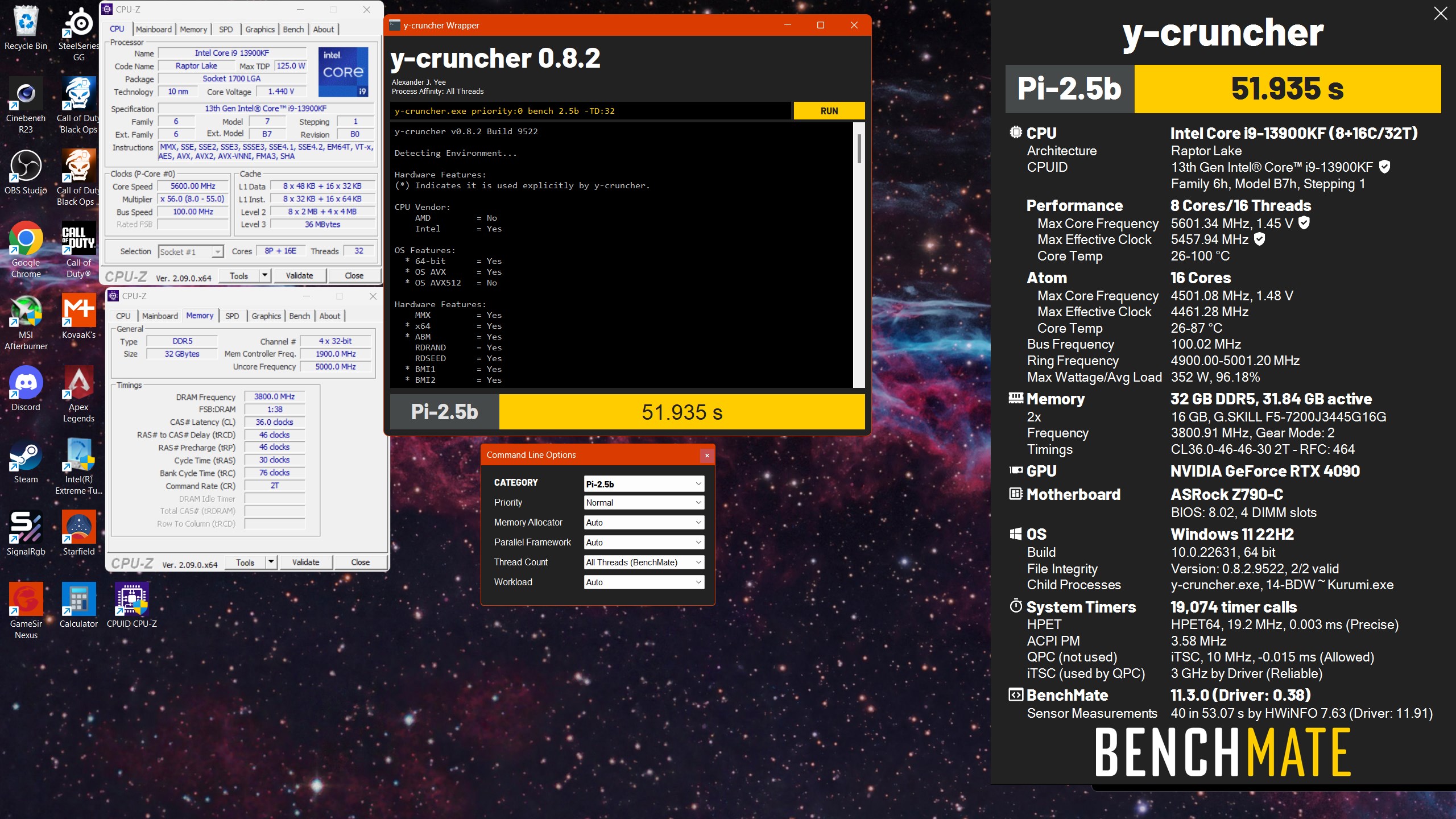Click the Memory Type DDR5 value

[182, 341]
